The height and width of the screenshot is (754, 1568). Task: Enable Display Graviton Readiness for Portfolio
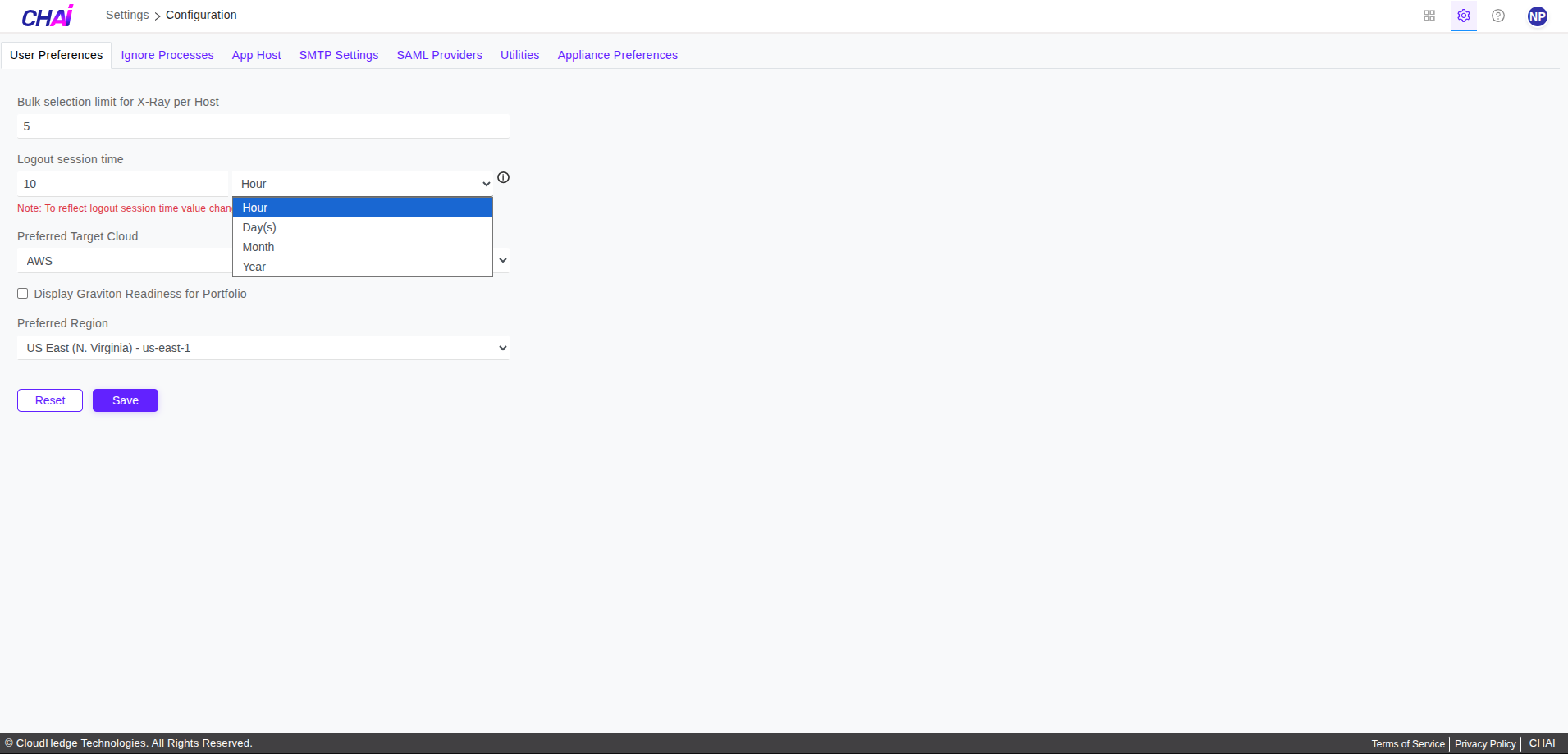pos(23,294)
